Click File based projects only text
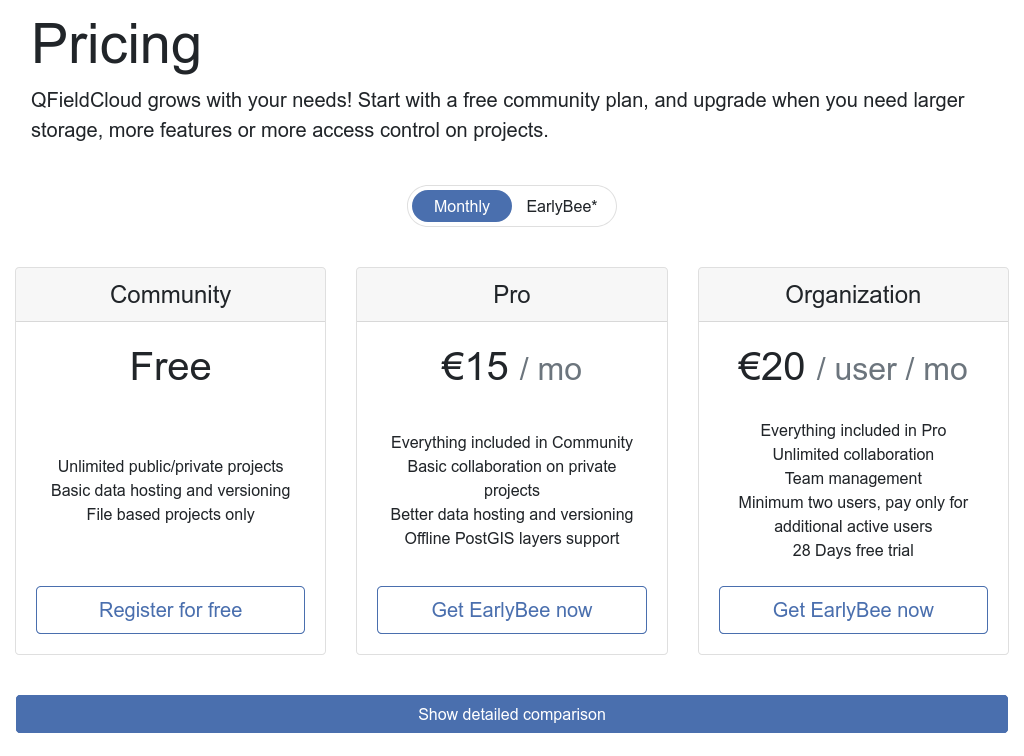This screenshot has width=1024, height=756. coord(170,514)
